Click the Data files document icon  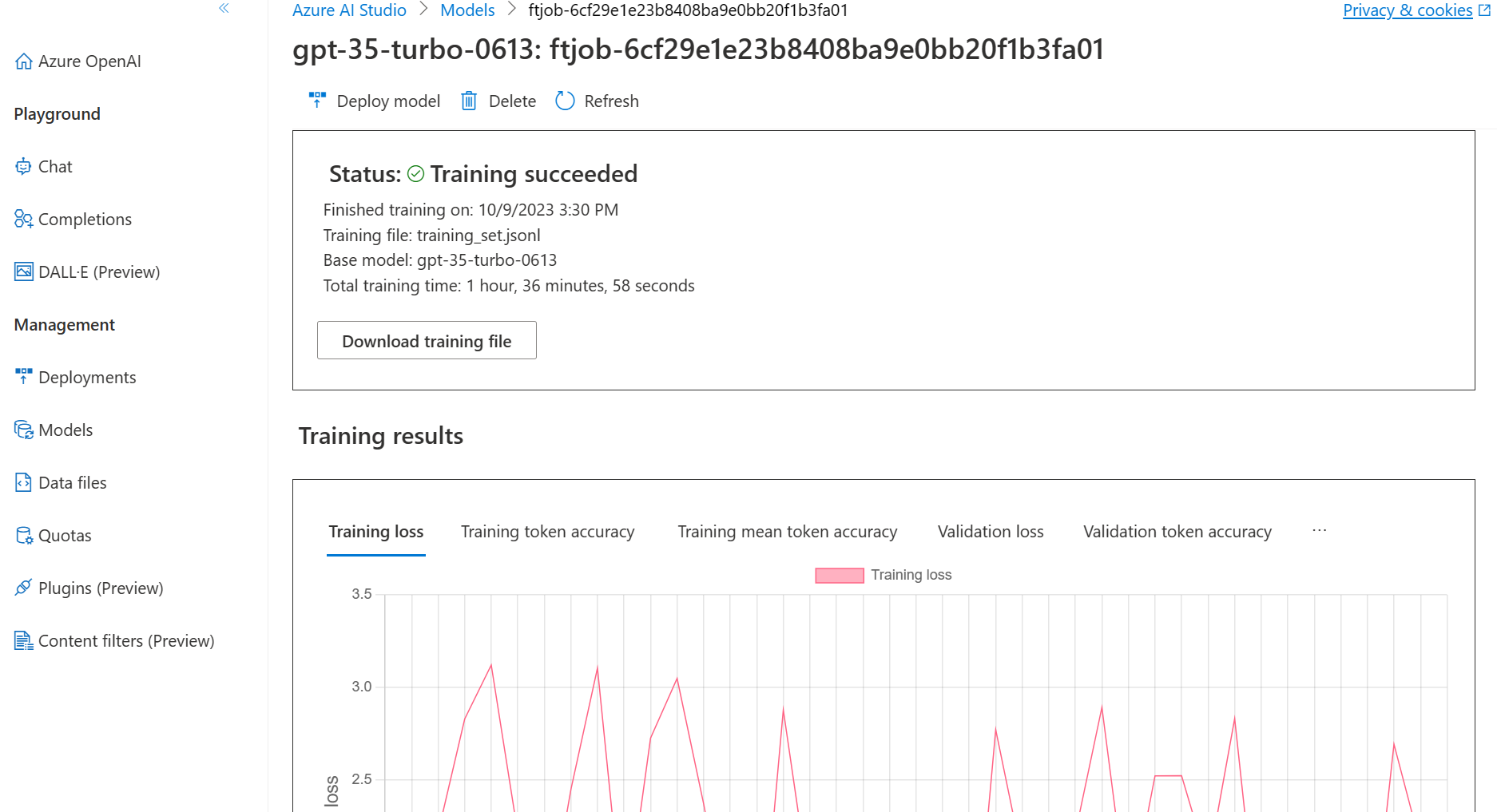[23, 483]
